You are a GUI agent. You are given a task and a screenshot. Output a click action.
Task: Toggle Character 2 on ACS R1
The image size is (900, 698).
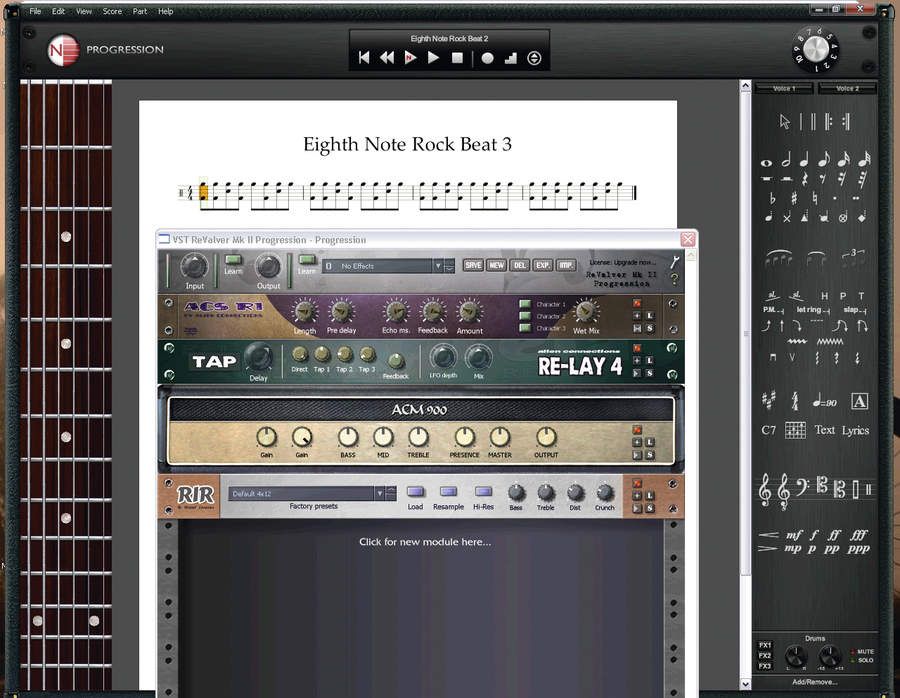pyautogui.click(x=525, y=316)
